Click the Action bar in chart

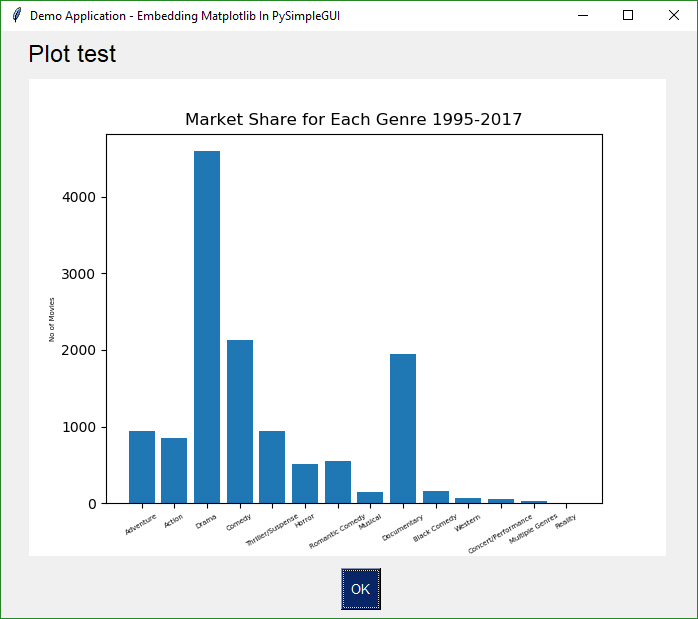(174, 471)
